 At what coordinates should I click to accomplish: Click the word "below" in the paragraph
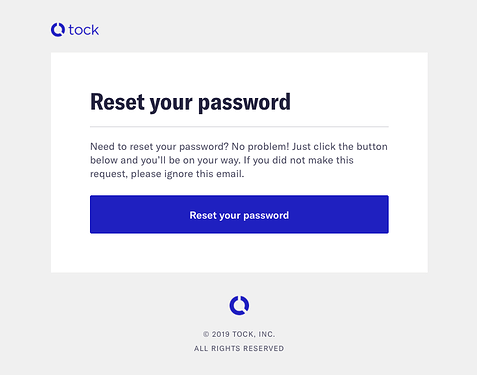pyautogui.click(x=104, y=160)
